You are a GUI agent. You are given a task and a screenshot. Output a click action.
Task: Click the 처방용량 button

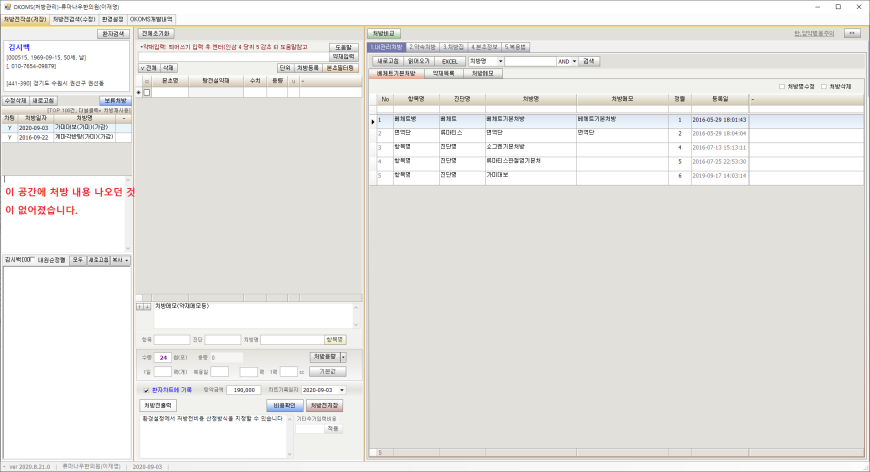pos(325,357)
